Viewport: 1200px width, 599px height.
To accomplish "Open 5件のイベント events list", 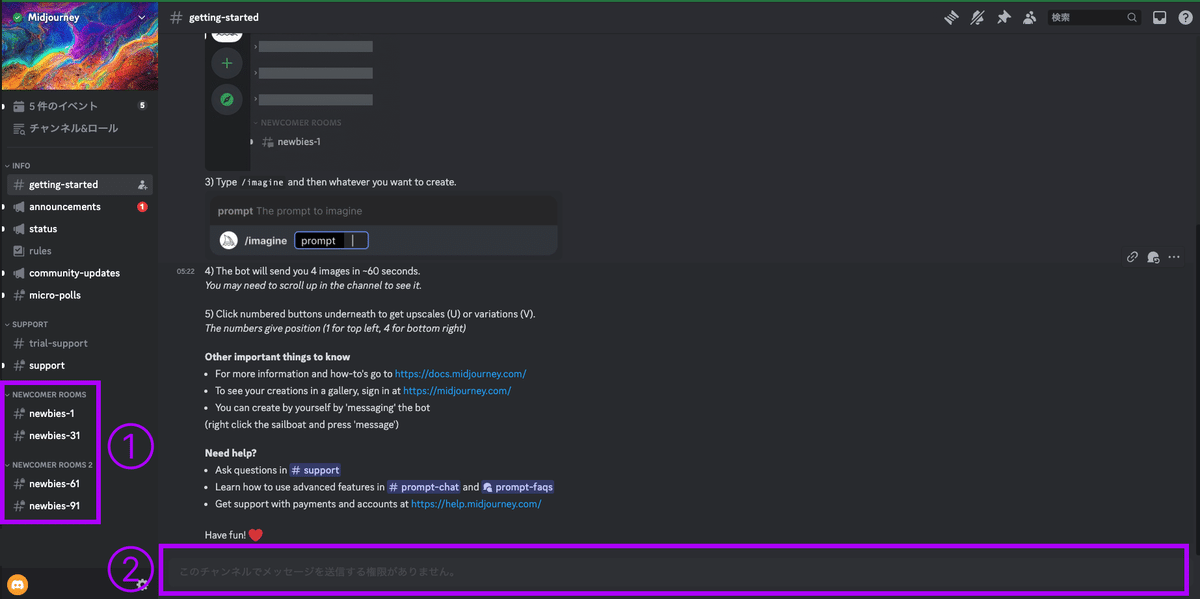I will 63,106.
